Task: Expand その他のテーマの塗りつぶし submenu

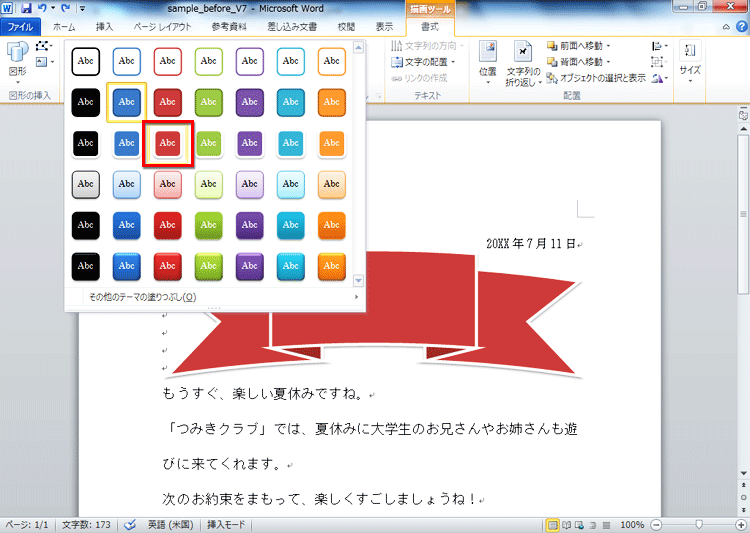Action: click(215, 297)
